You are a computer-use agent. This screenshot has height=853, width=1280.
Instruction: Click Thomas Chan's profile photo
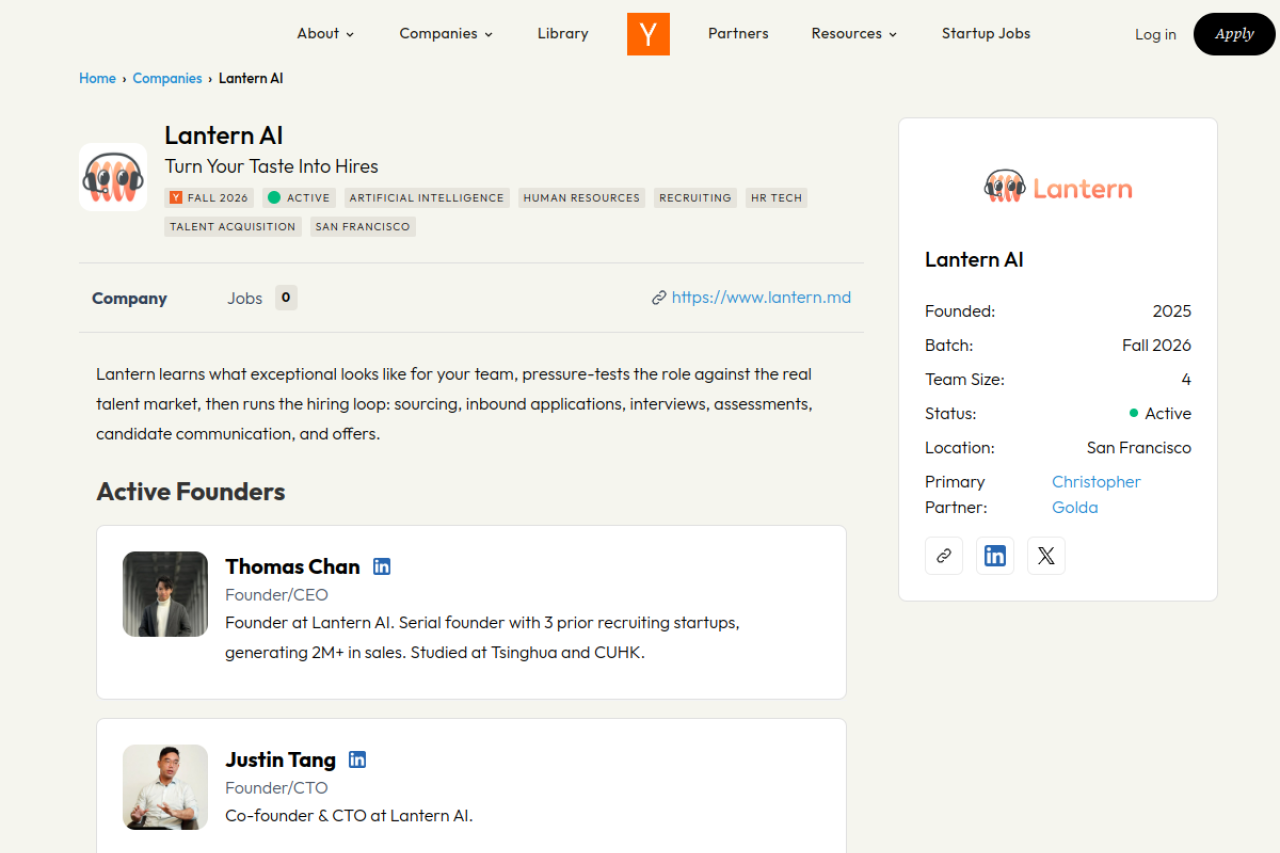[165, 594]
